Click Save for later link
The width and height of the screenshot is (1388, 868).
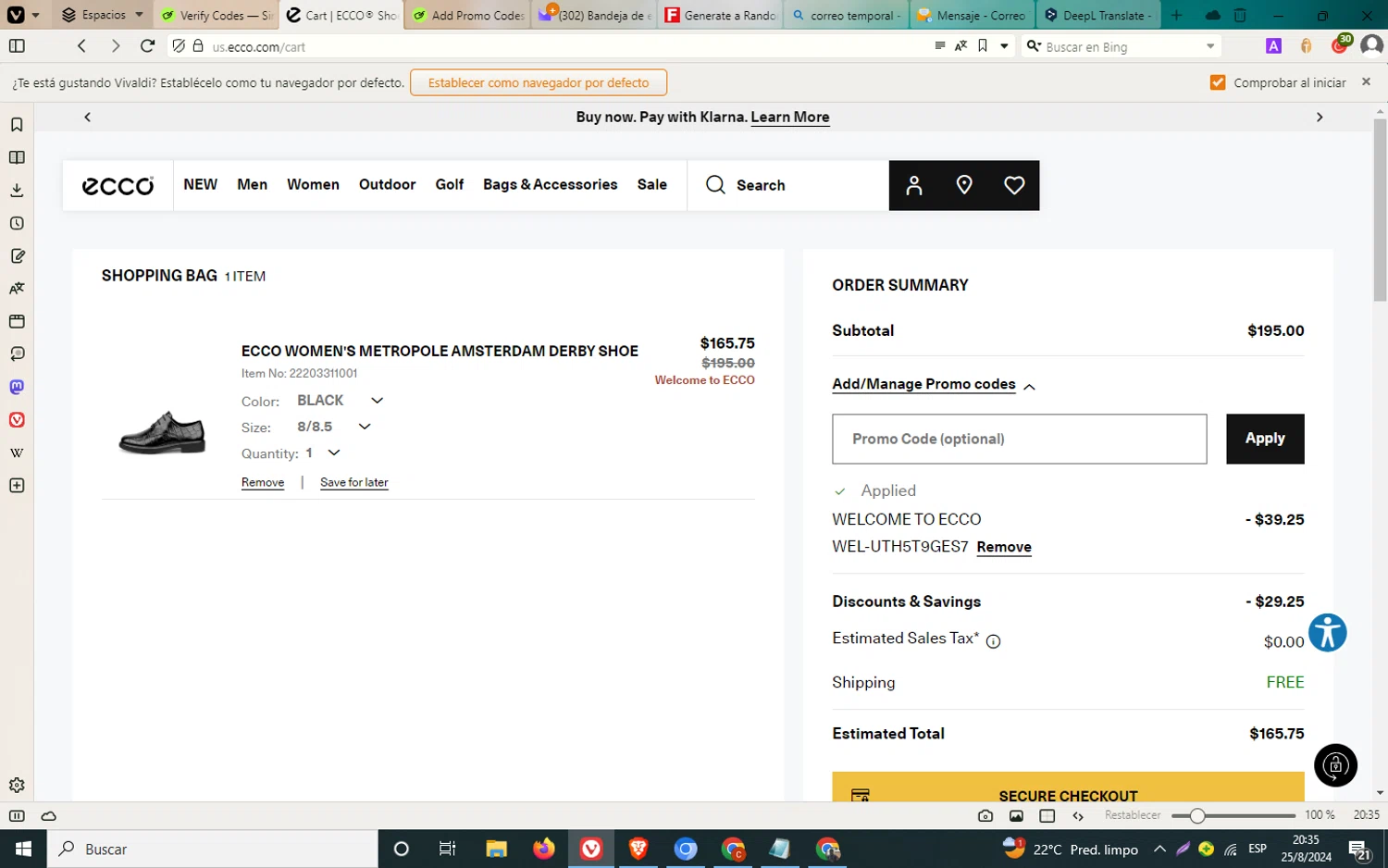[354, 482]
